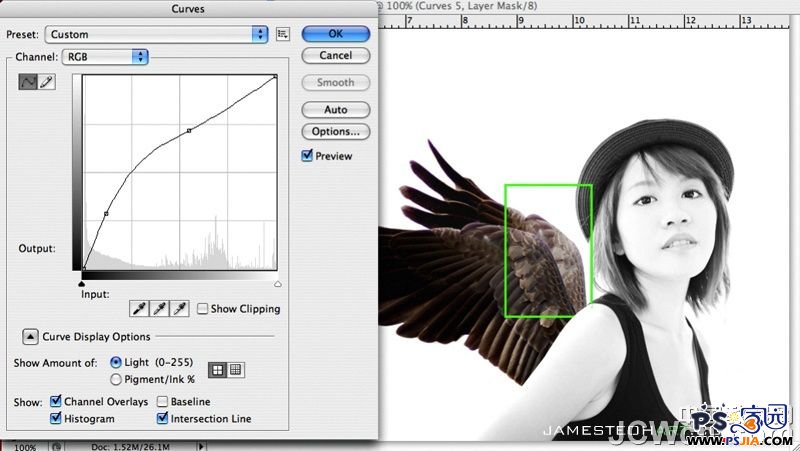Disable Channel Overlays checkbox
This screenshot has width=800, height=451.
tap(56, 402)
